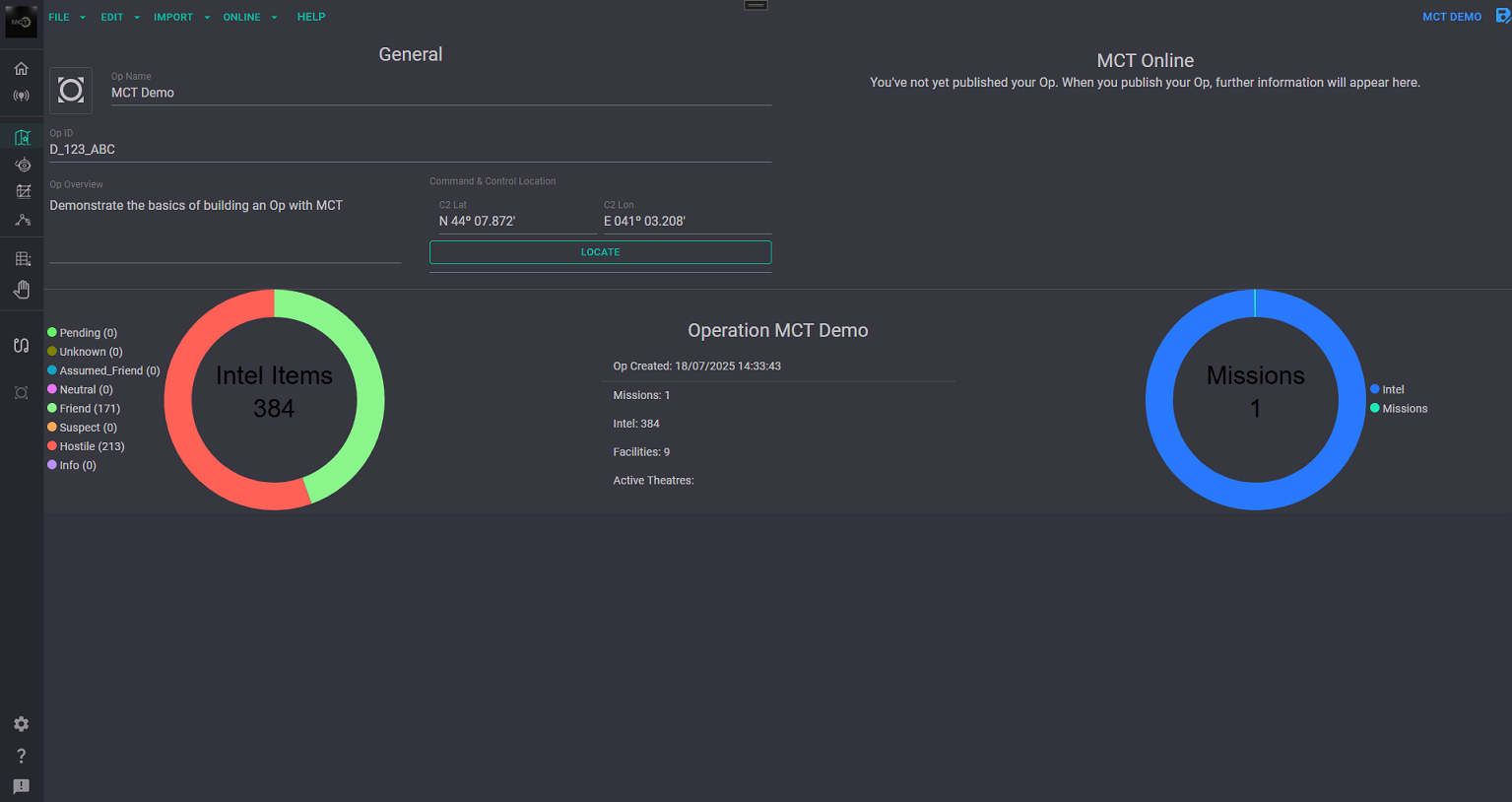
Task: Click the broadcast signal sidebar icon
Action: [x=21, y=96]
